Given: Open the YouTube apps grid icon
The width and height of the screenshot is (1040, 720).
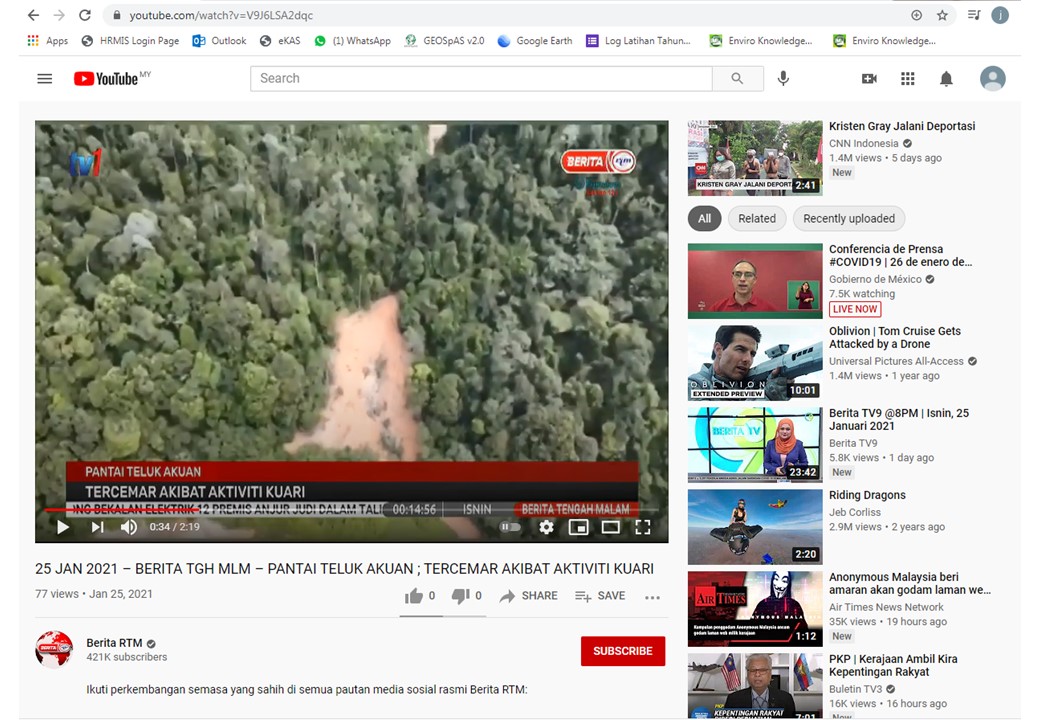Looking at the screenshot, I should tap(907, 79).
